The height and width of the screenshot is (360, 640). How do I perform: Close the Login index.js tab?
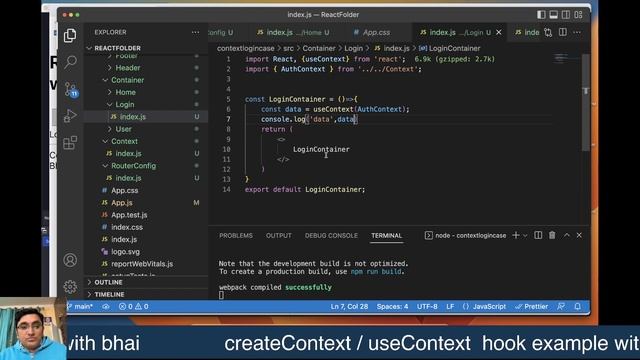[498, 32]
